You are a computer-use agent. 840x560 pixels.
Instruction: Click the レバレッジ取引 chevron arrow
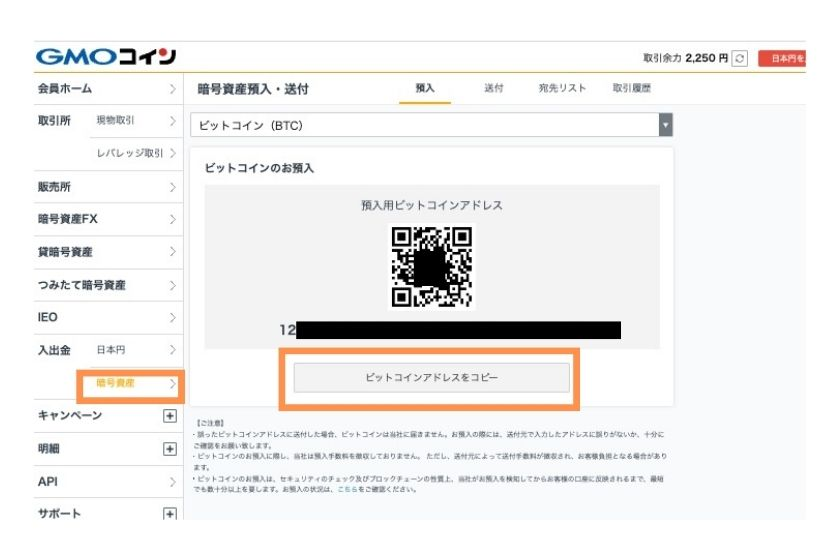[172, 153]
